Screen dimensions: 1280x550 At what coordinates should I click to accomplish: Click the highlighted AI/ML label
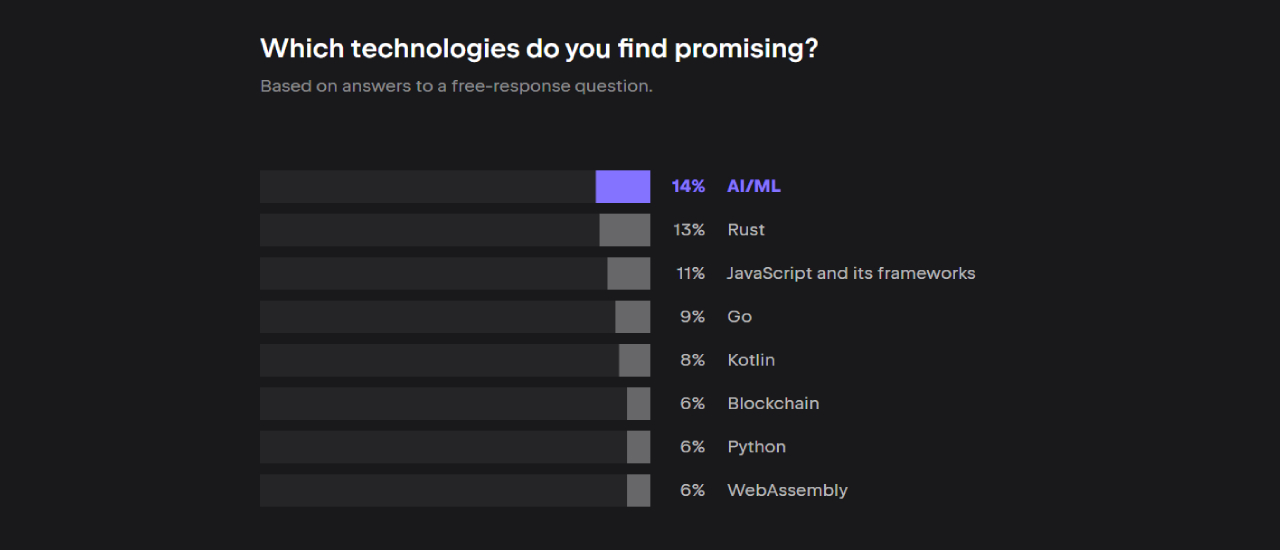coord(754,187)
